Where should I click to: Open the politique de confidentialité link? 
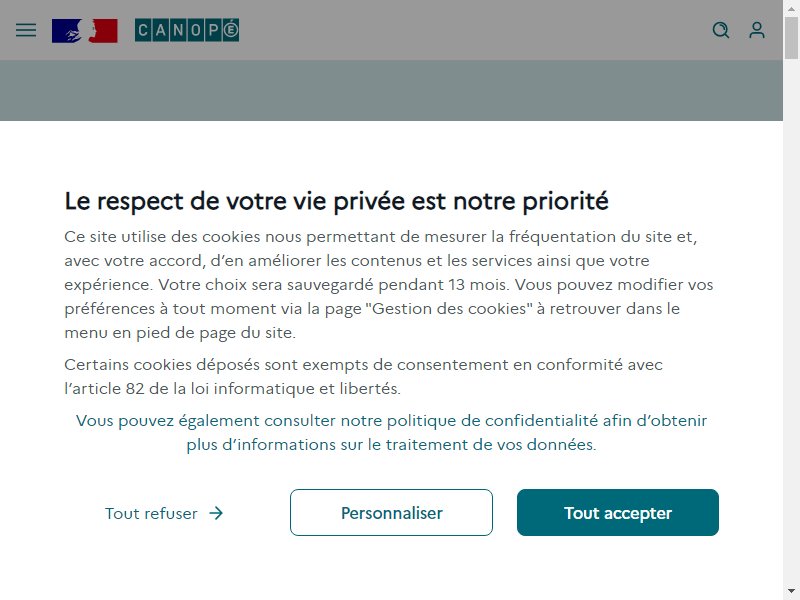[x=391, y=433]
